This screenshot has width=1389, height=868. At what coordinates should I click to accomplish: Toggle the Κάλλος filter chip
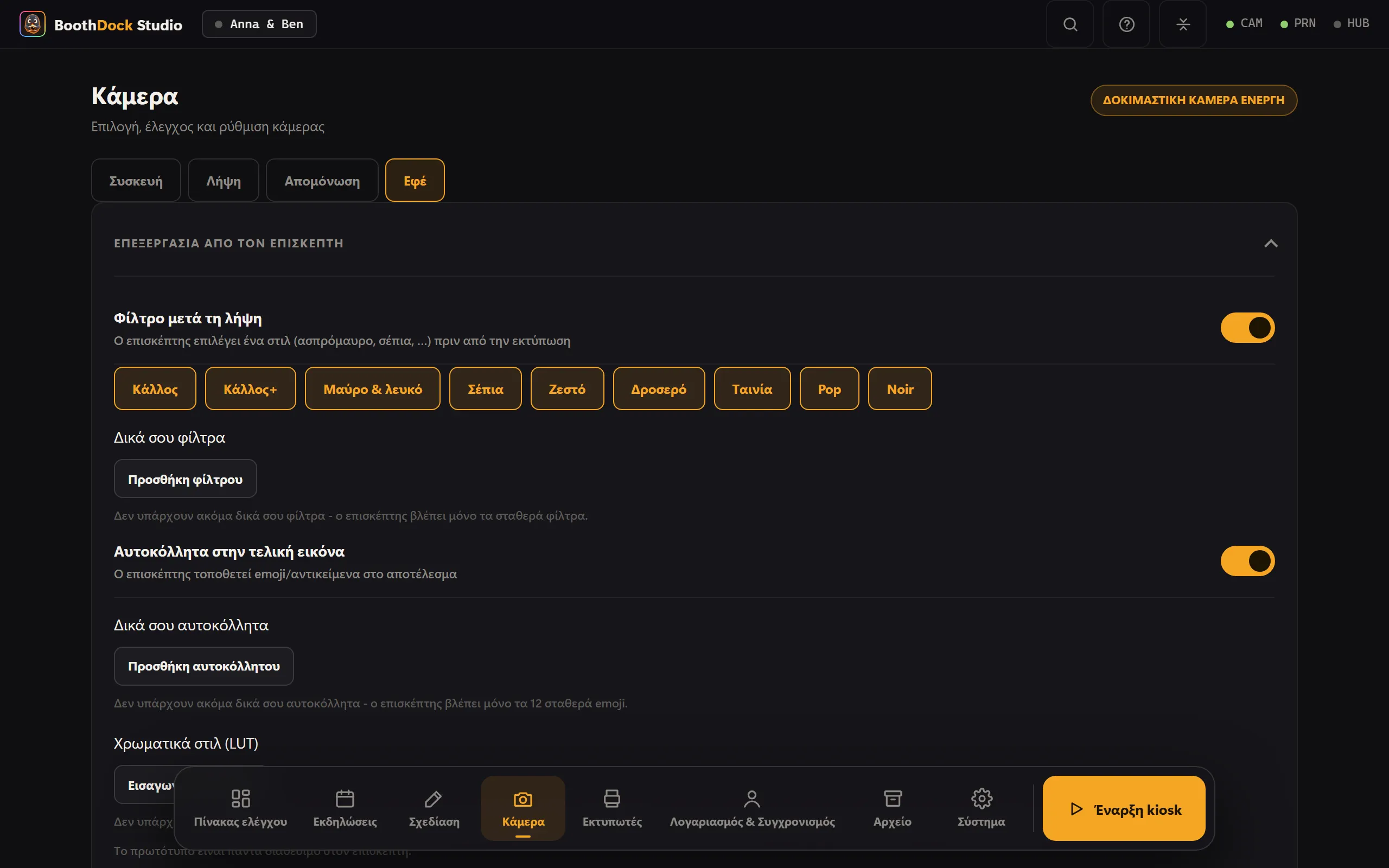coord(155,388)
